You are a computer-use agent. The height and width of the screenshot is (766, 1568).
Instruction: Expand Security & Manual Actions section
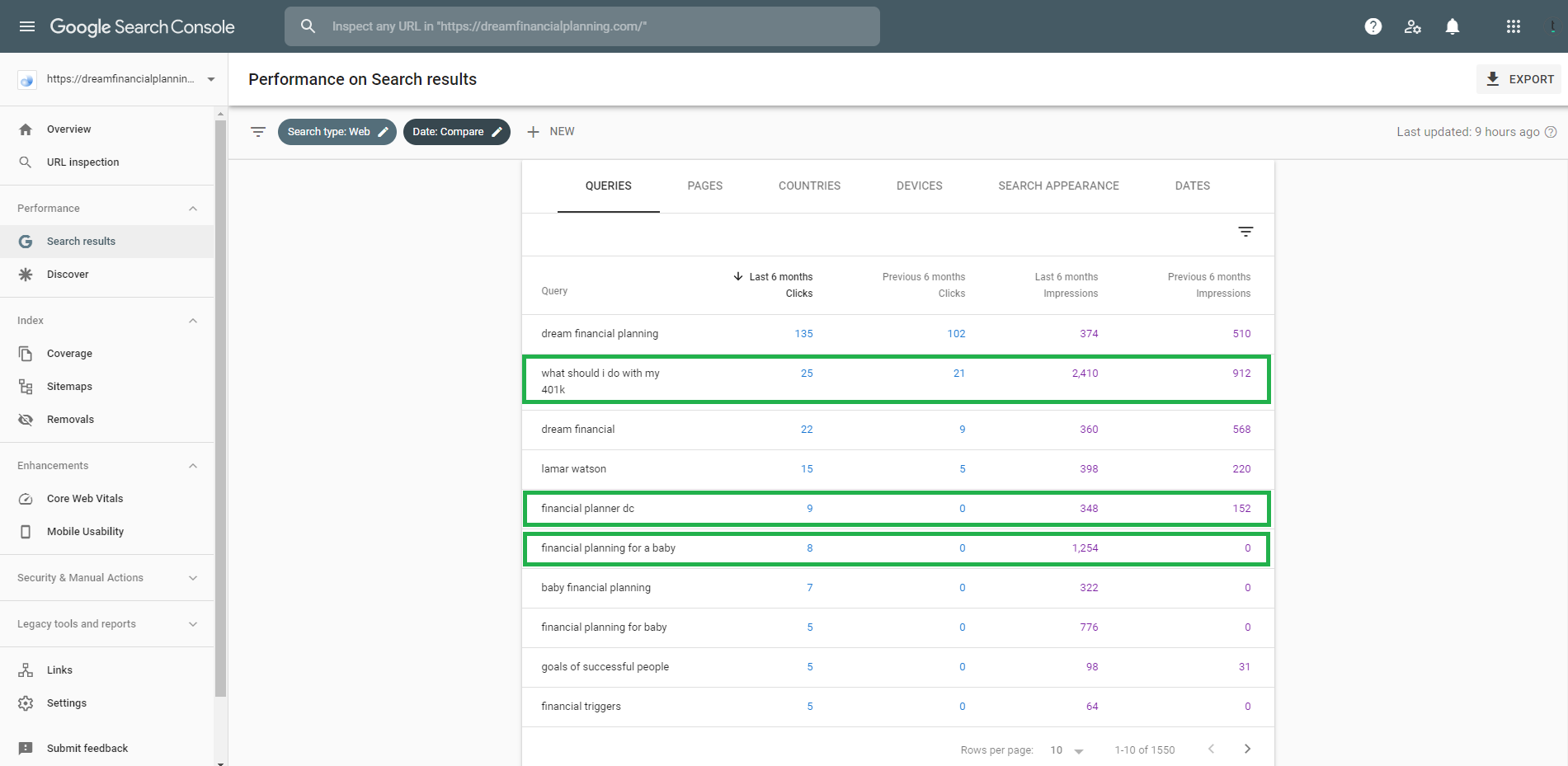click(x=193, y=578)
